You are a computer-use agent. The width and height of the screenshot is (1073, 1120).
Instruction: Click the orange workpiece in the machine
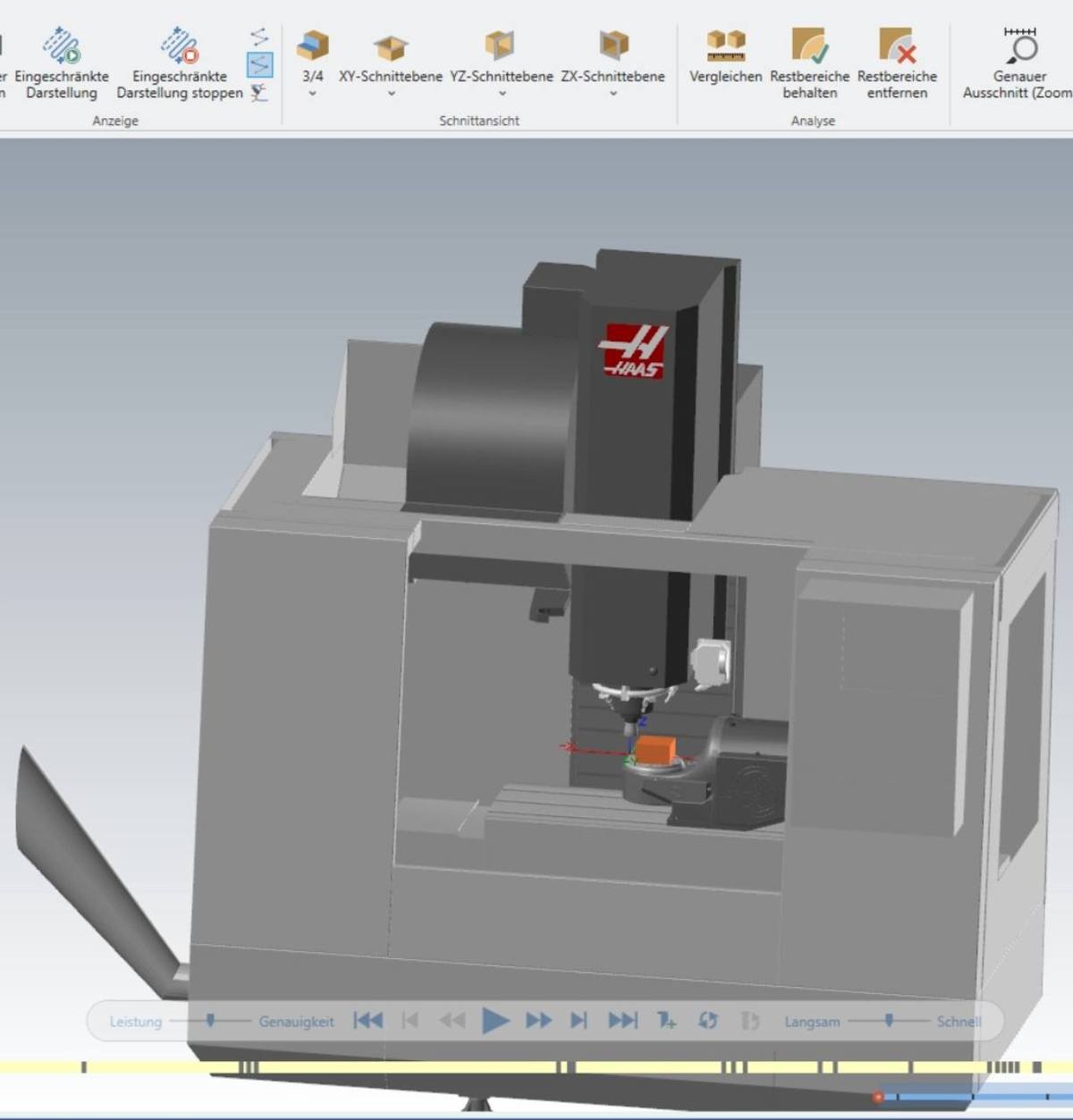[x=657, y=750]
